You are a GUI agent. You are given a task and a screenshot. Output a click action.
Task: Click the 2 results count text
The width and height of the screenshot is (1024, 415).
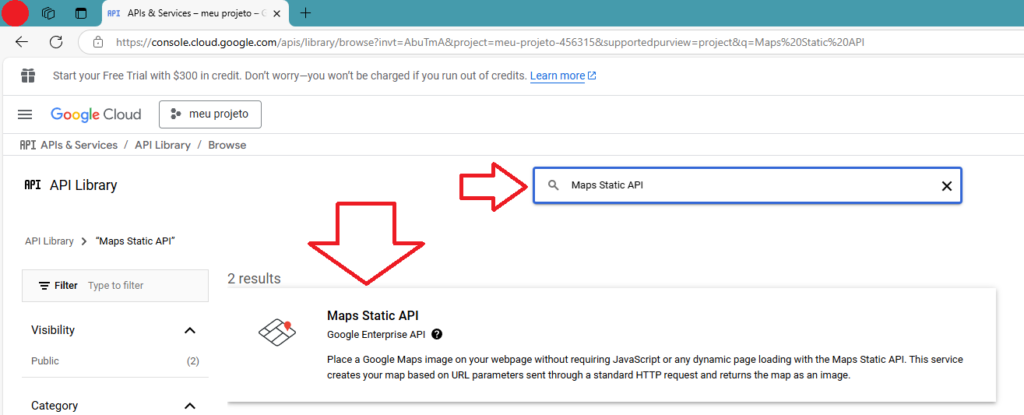point(254,279)
